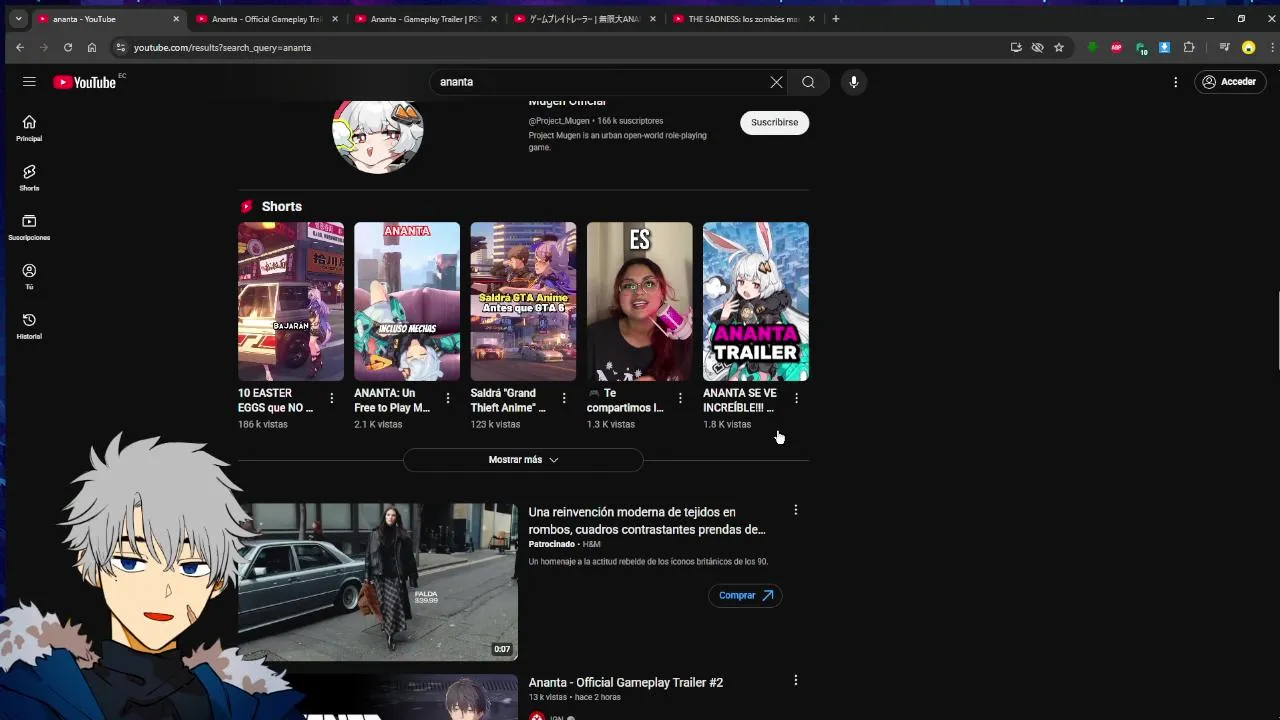This screenshot has width=1280, height=720.
Task: Open options for Grand Thieft Anime short
Action: pos(564,398)
